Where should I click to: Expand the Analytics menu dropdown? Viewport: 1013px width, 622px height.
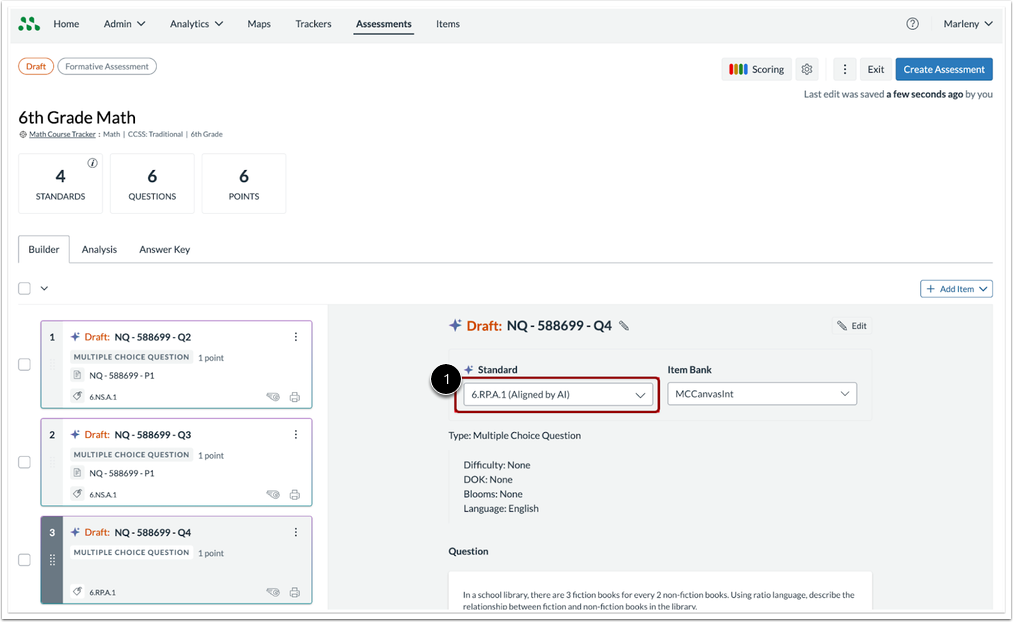click(196, 24)
